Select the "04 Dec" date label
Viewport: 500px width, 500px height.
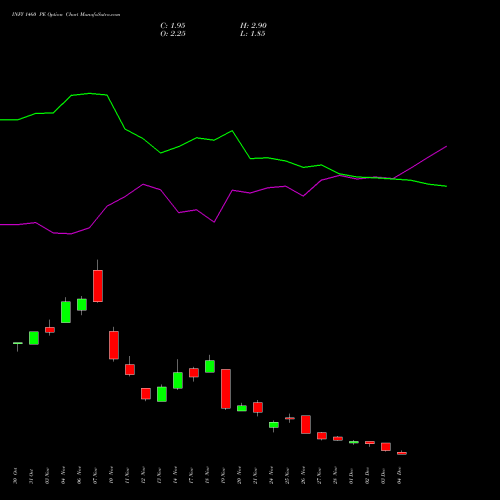(x=399, y=476)
